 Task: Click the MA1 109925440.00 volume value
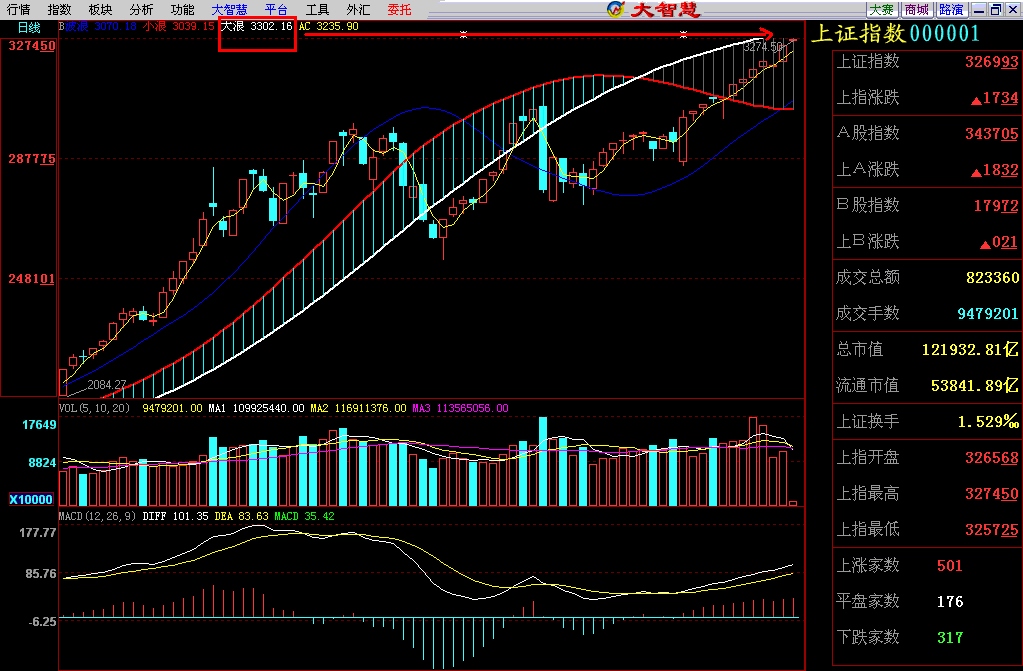[x=256, y=408]
